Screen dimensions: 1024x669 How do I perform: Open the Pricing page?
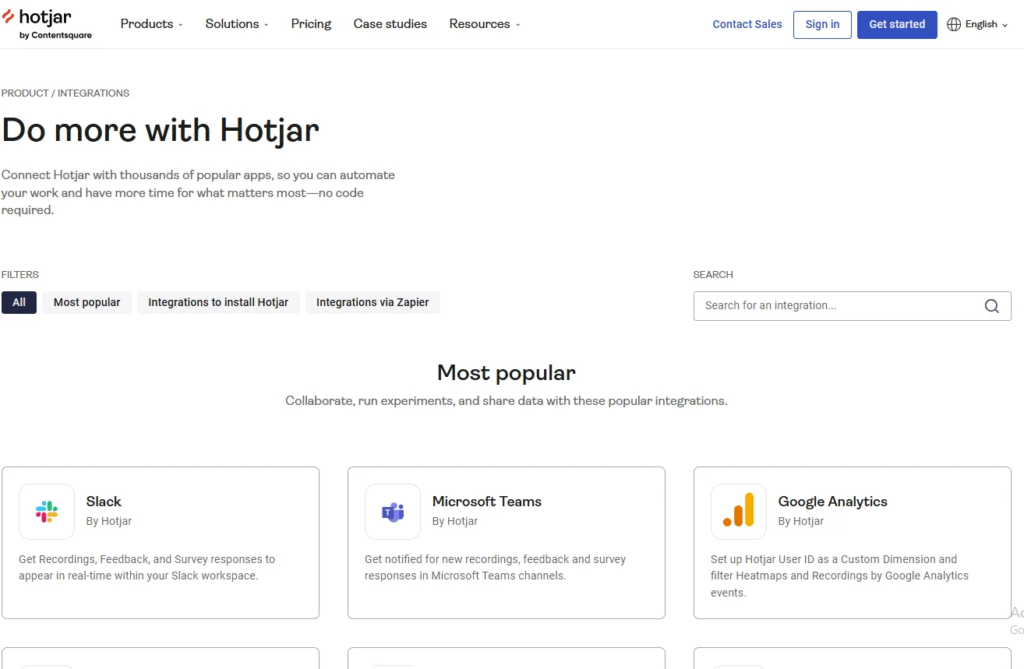coord(311,24)
